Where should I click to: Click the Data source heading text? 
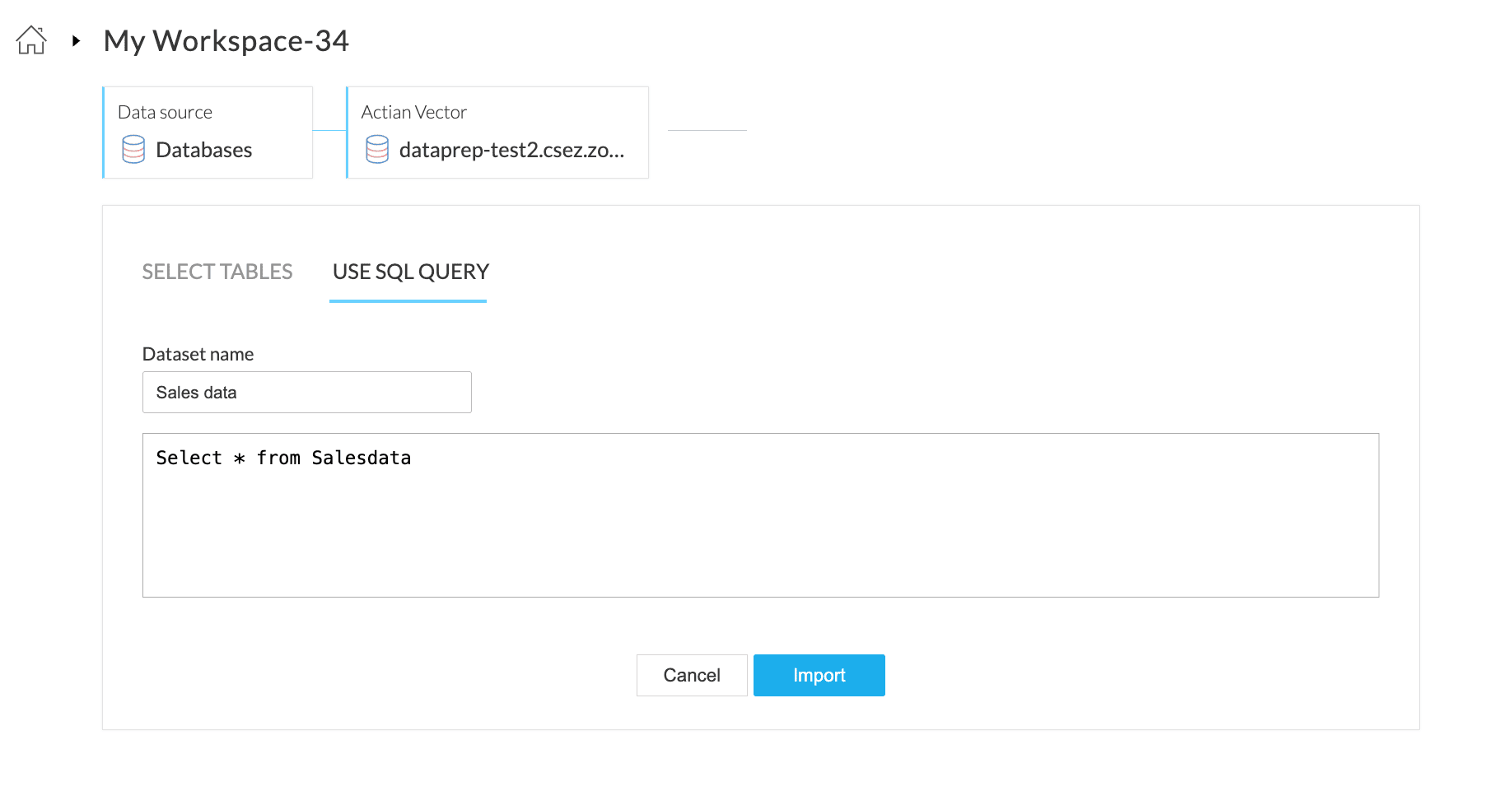(x=165, y=112)
